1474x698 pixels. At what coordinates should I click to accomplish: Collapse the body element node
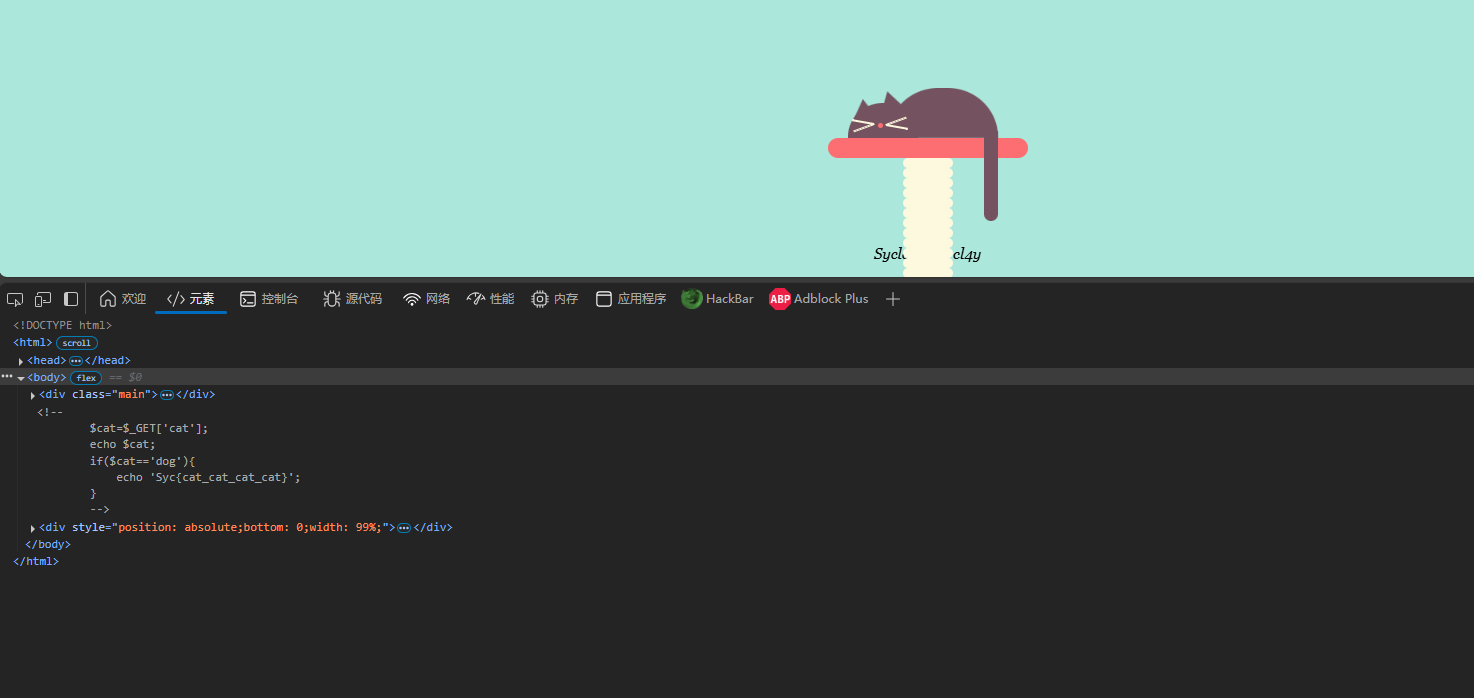[x=21, y=378]
